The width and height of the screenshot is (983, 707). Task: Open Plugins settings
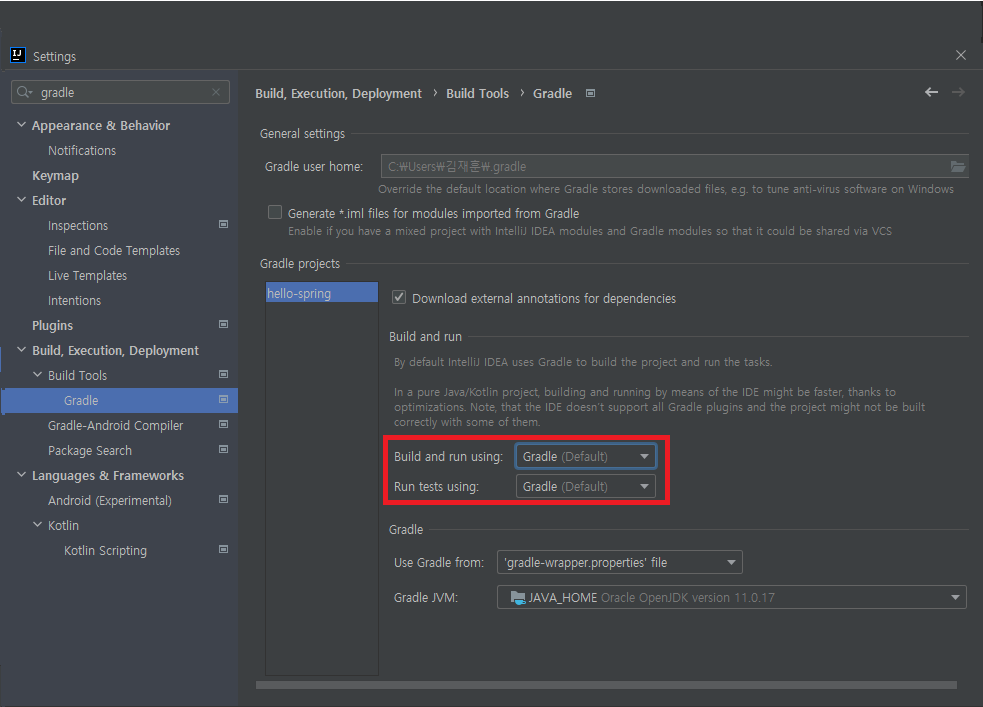pyautogui.click(x=53, y=326)
